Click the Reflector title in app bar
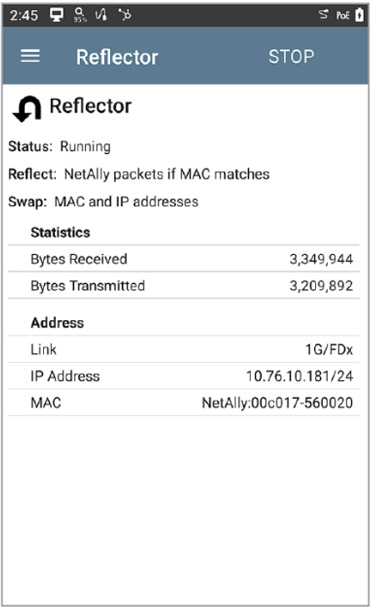This screenshot has width=372, height=610. click(x=117, y=57)
